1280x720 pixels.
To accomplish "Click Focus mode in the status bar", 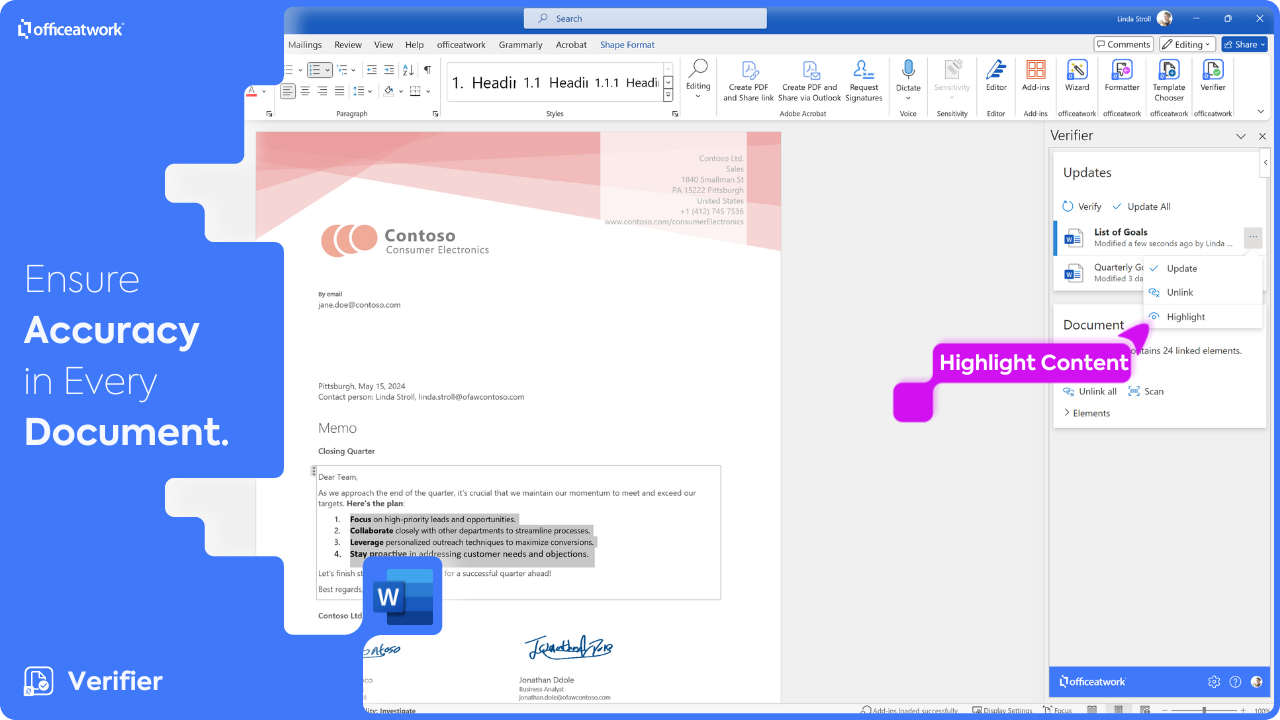I will 1057,711.
